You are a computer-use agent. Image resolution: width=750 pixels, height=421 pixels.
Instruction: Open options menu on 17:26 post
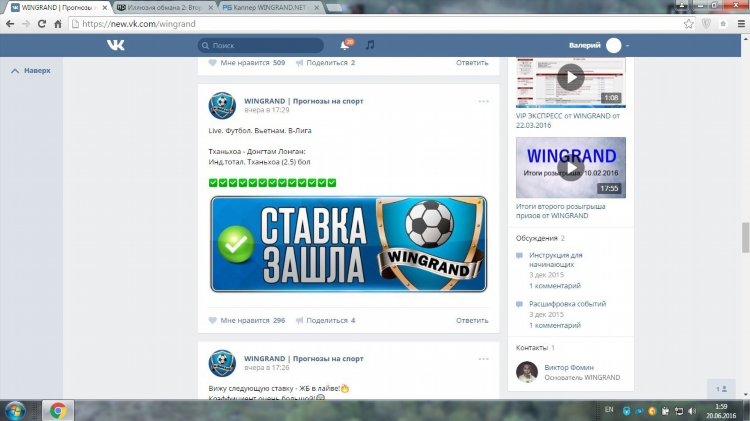[484, 359]
